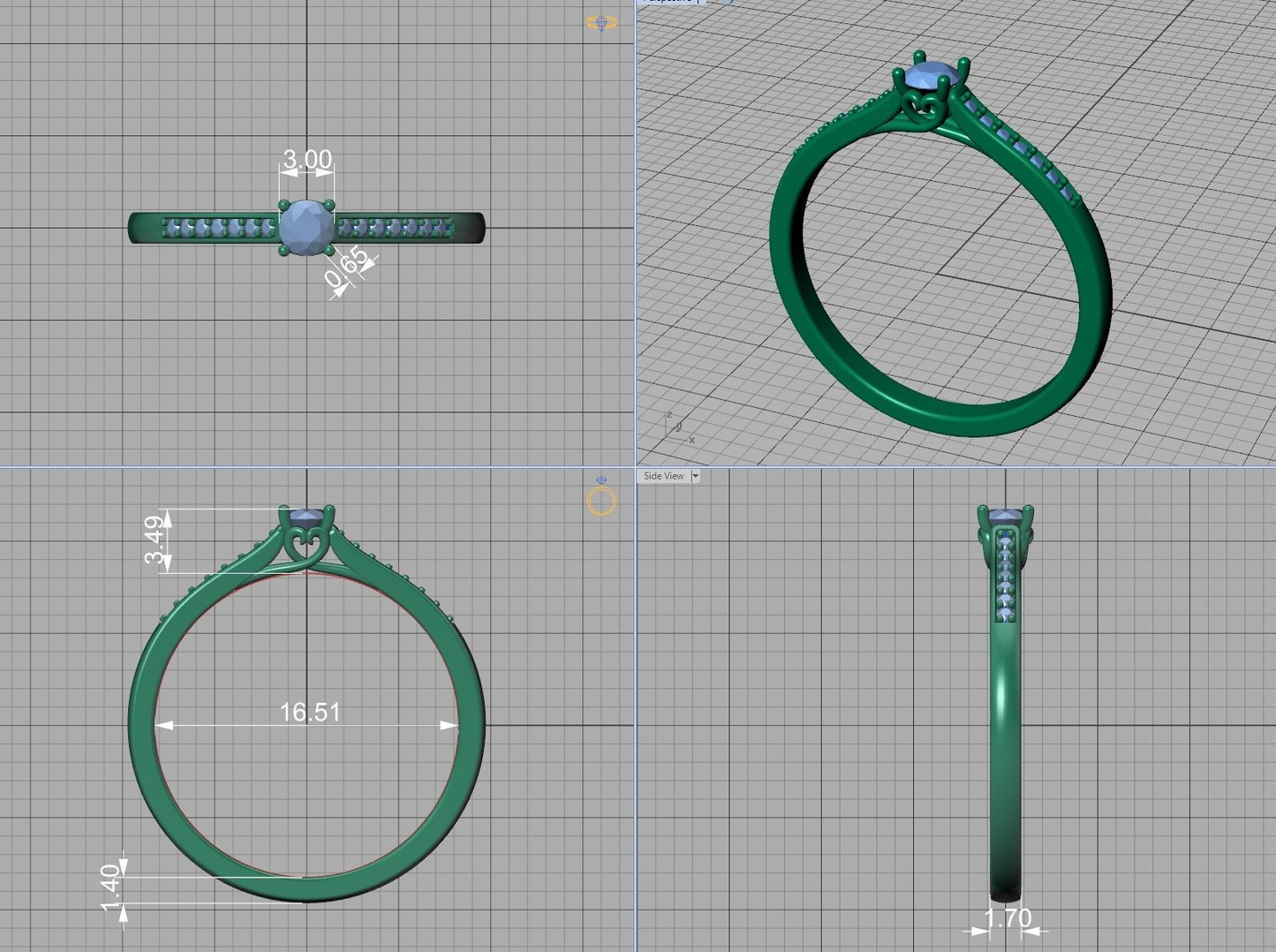Select the center stone in the top view
The image size is (1276, 952).
306,227
